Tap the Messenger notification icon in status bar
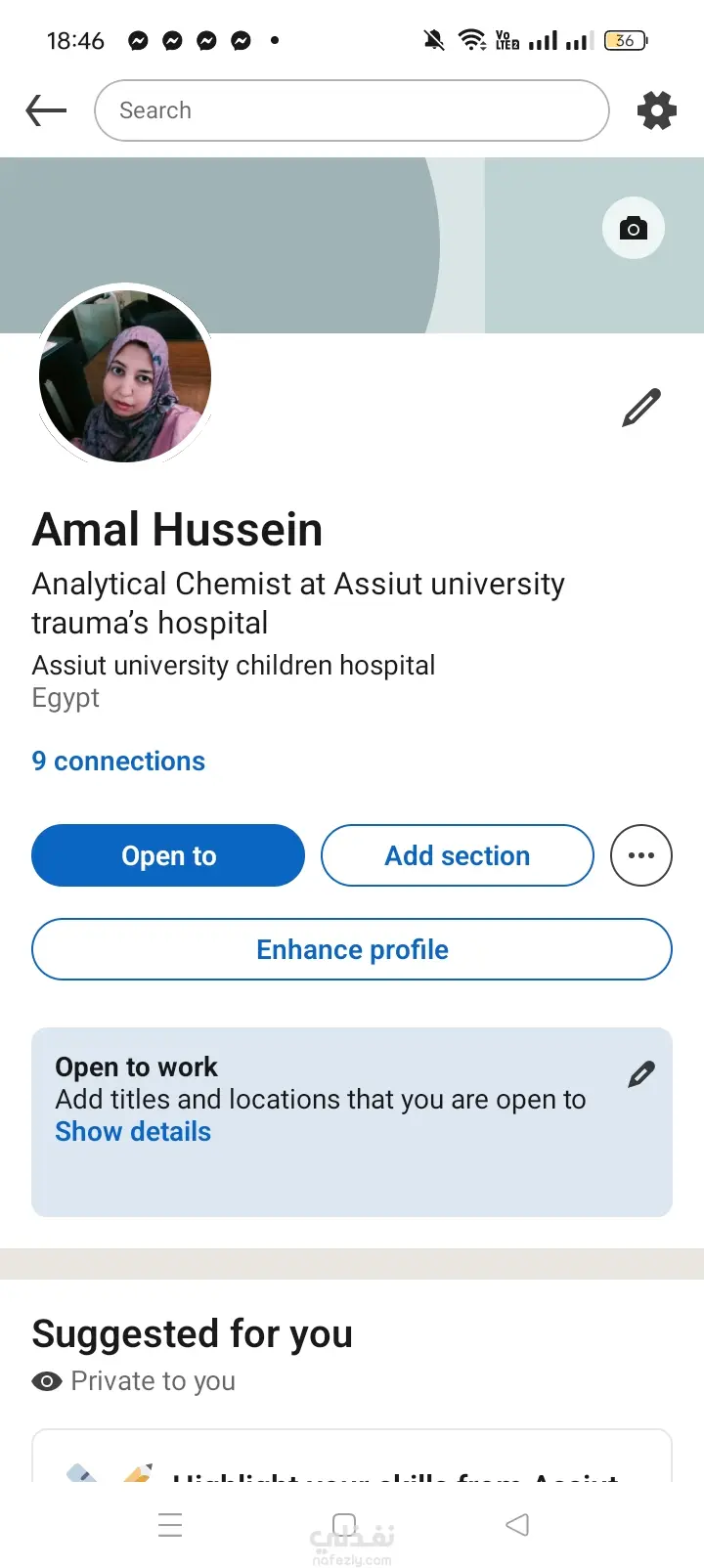 [139, 40]
